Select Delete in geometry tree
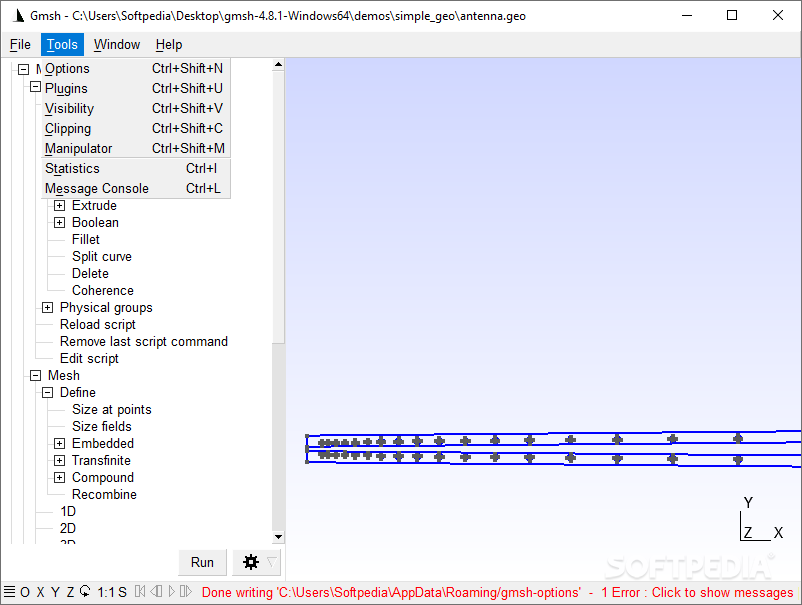Screen dimensions: 802x605 point(90,273)
